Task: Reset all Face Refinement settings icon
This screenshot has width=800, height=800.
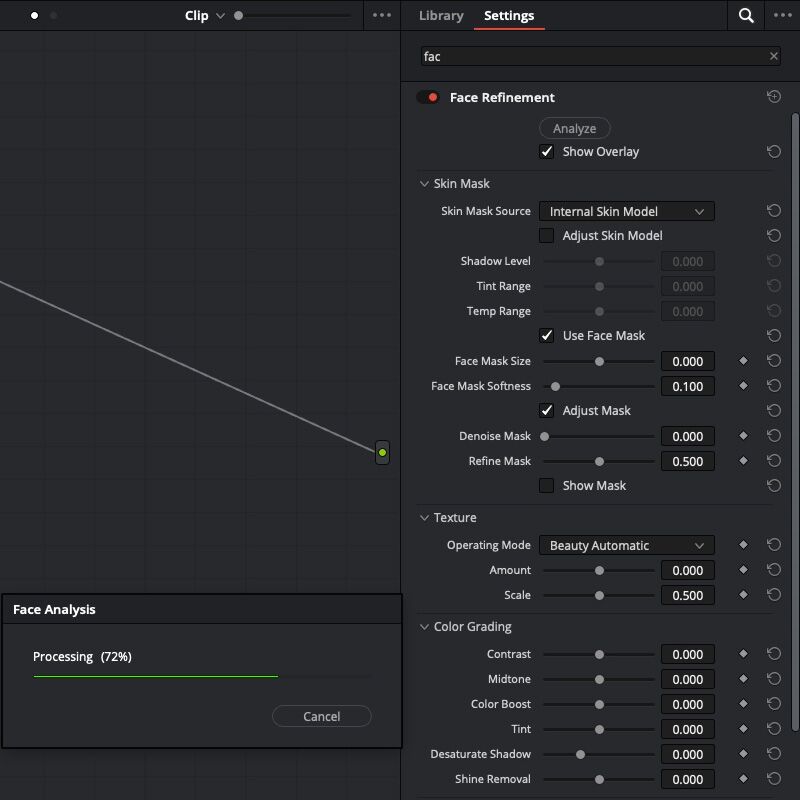Action: [x=773, y=96]
